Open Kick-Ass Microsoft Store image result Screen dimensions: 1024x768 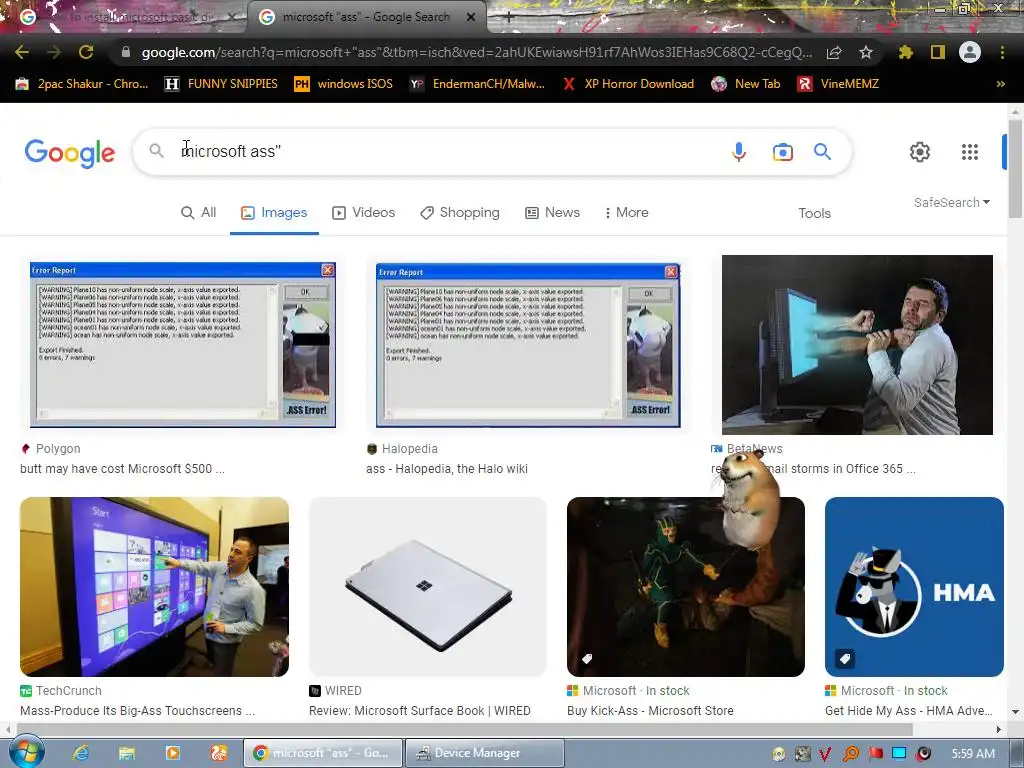[686, 586]
